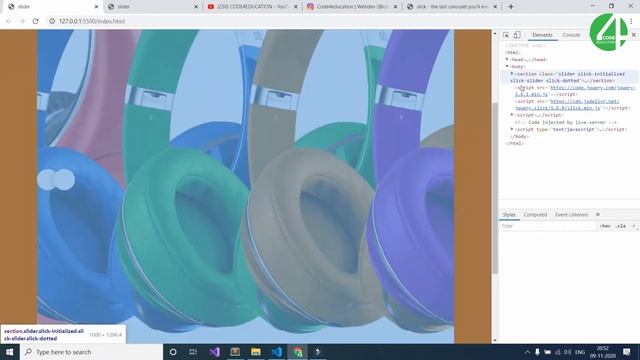Open blue VS Code taskbar icon
Viewport: 640px width, 360px height.
tap(277, 352)
